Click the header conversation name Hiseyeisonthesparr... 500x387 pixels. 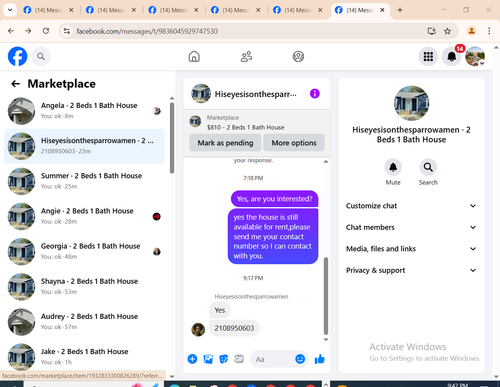pos(255,94)
